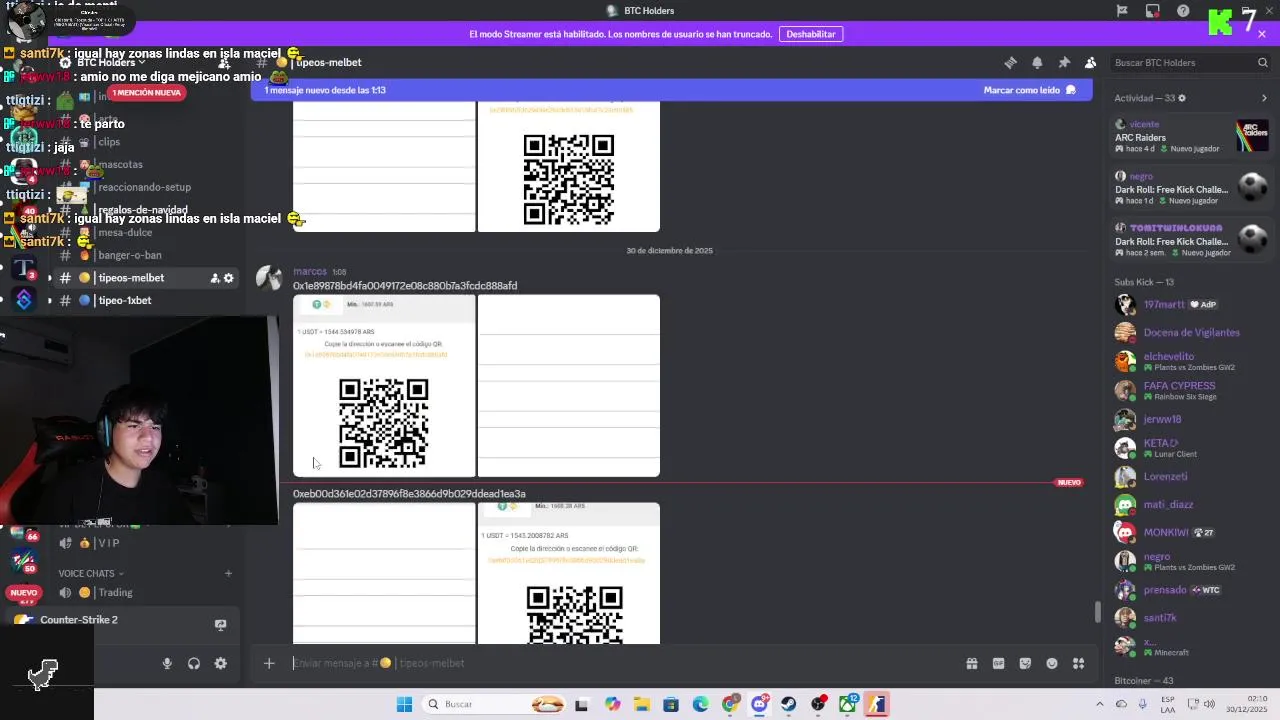Expand the BTC Holders server dropdown
Image resolution: width=1280 pixels, height=720 pixels.
(112, 62)
